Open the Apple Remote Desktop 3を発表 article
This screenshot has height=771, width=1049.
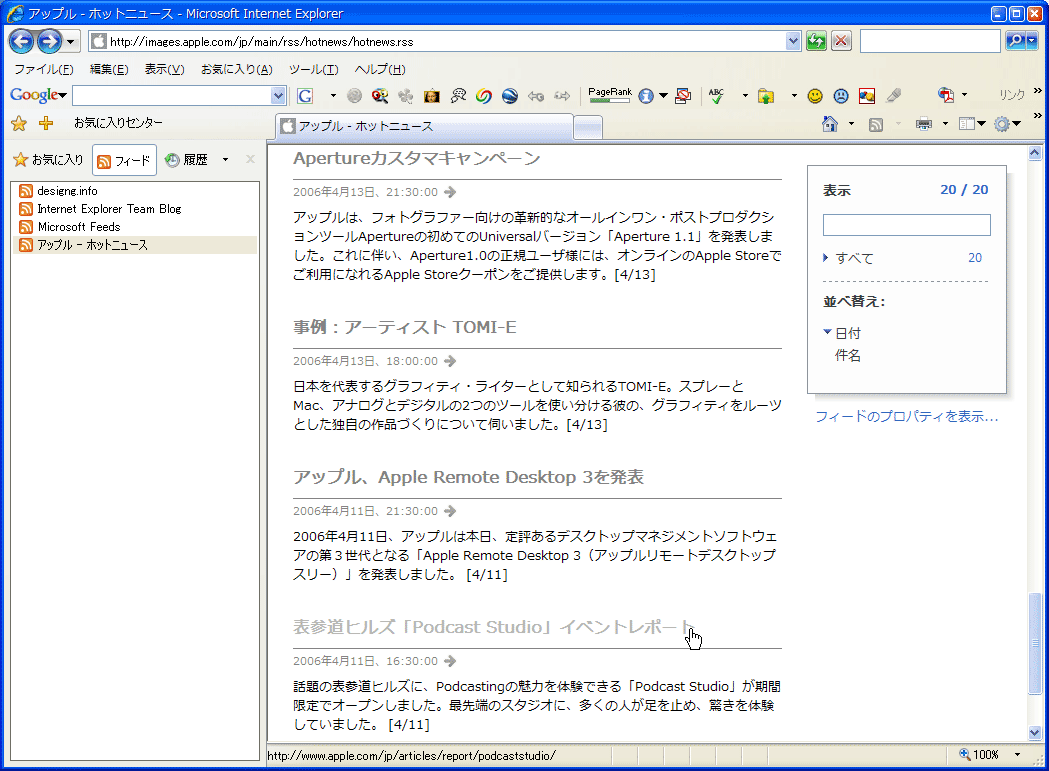click(x=468, y=477)
